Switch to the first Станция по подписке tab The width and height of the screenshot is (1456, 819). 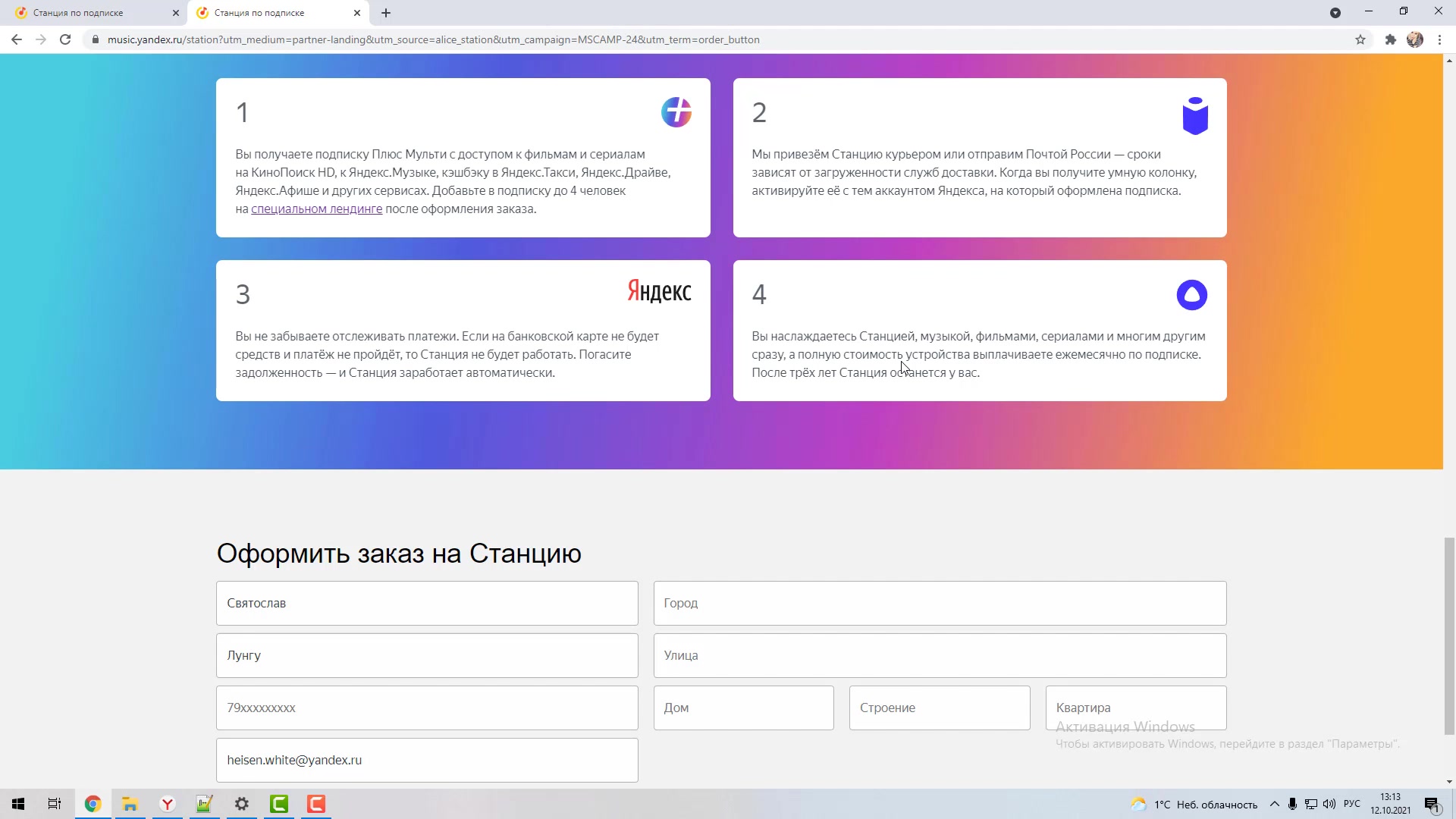tap(91, 13)
